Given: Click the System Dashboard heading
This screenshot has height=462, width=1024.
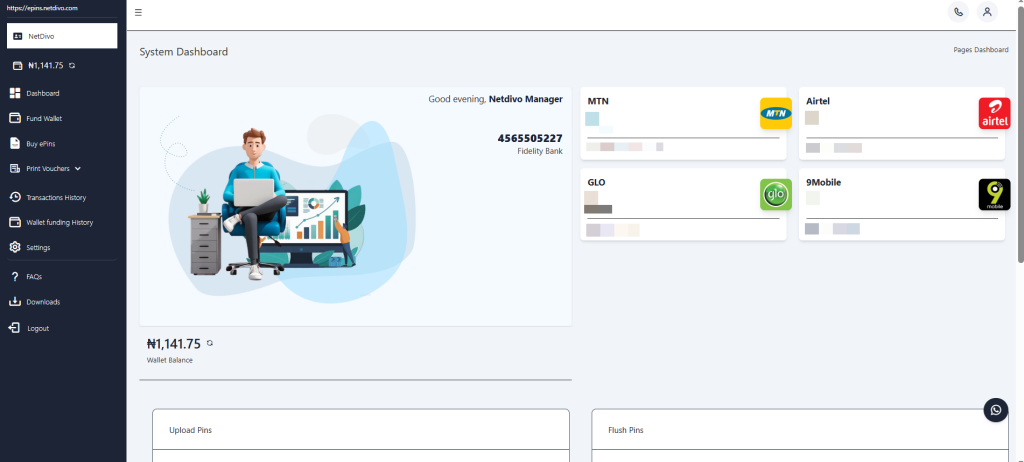Looking at the screenshot, I should click(x=184, y=52).
